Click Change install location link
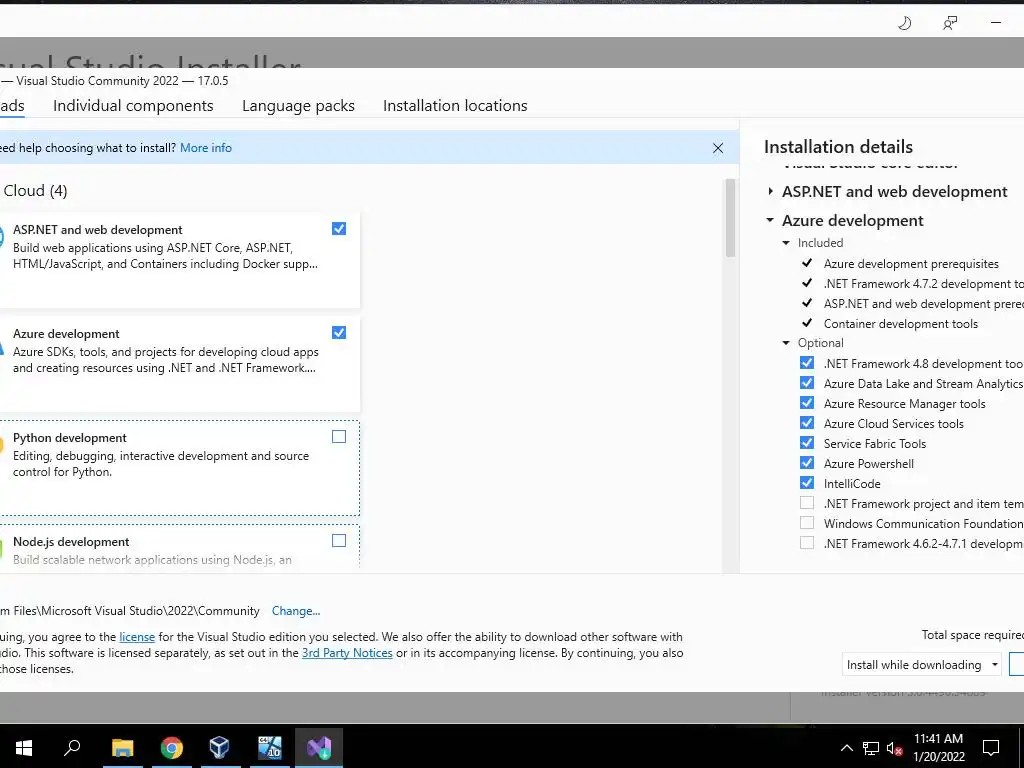1024x768 pixels. point(296,611)
